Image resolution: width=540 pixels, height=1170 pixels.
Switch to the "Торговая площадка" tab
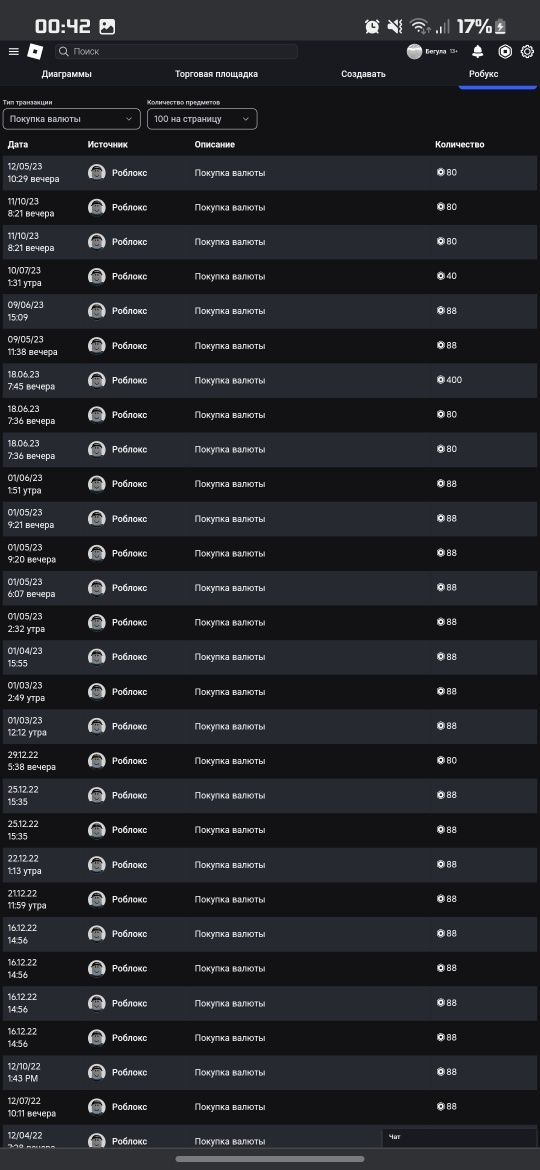point(216,74)
